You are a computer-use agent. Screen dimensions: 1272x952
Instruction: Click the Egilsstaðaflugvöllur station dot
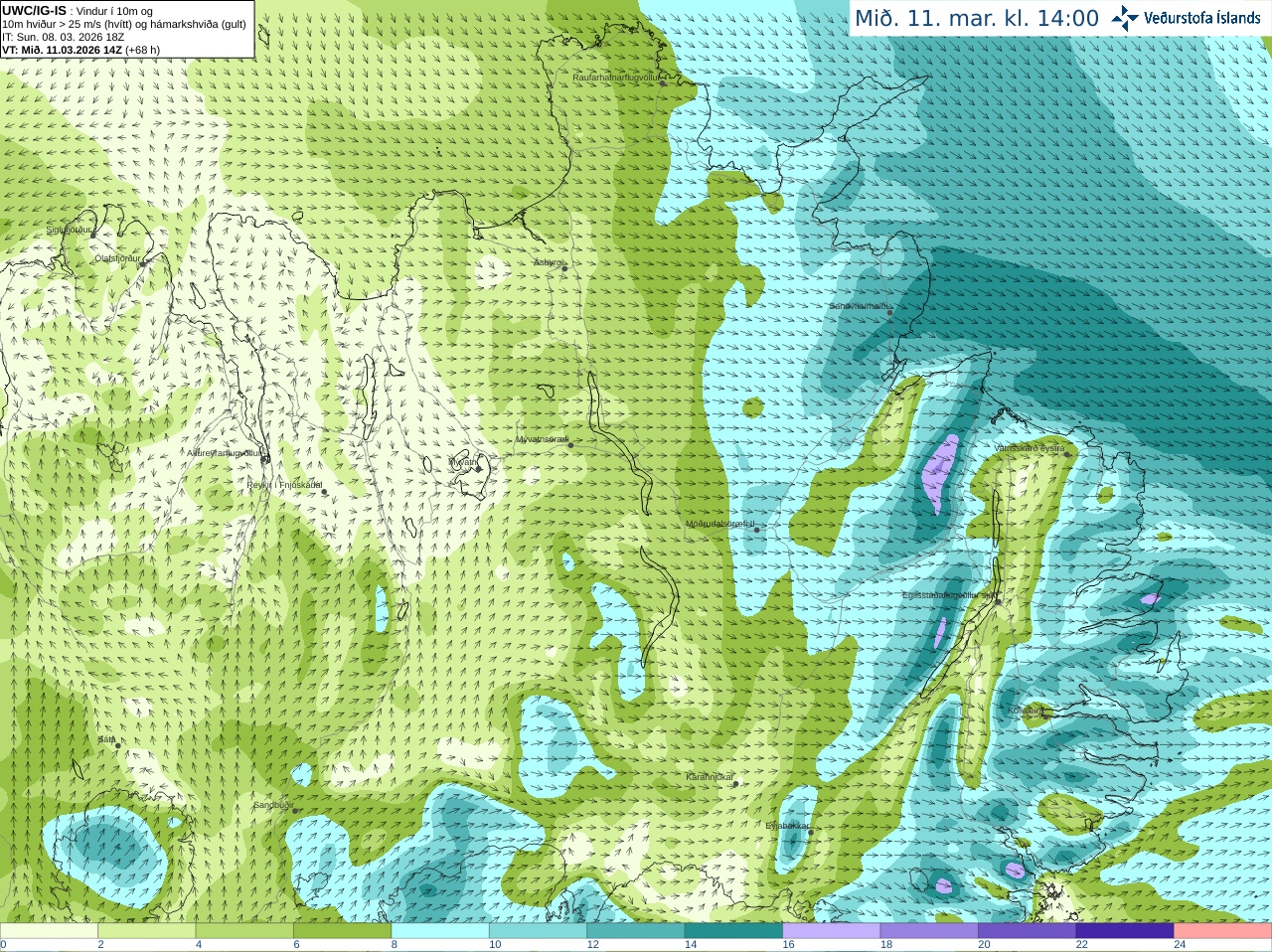pos(999,601)
